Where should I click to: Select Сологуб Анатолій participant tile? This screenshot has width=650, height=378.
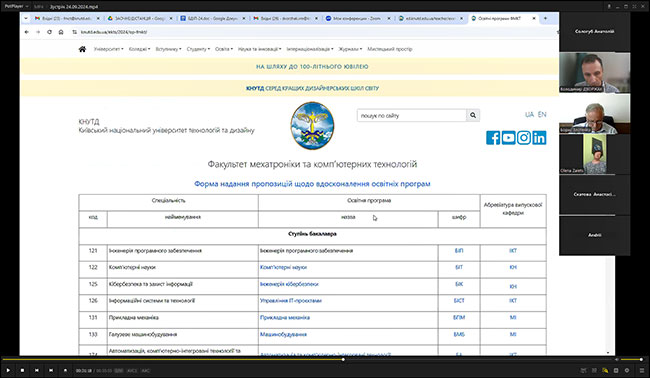594,32
